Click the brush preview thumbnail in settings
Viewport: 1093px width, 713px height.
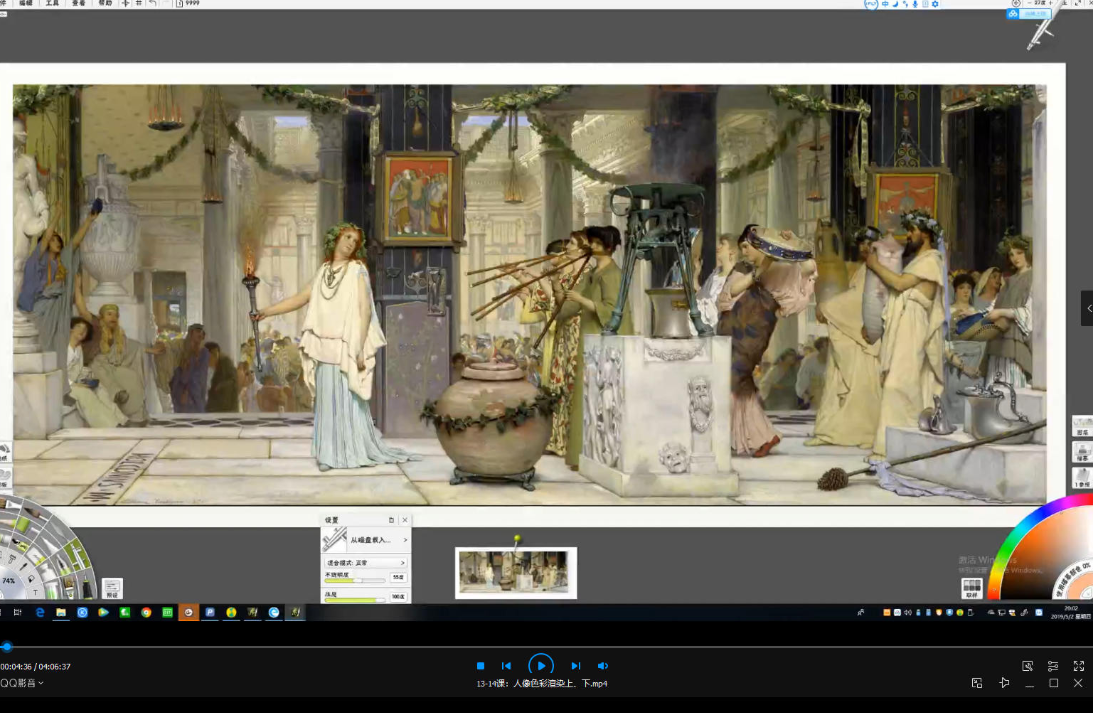click(335, 539)
